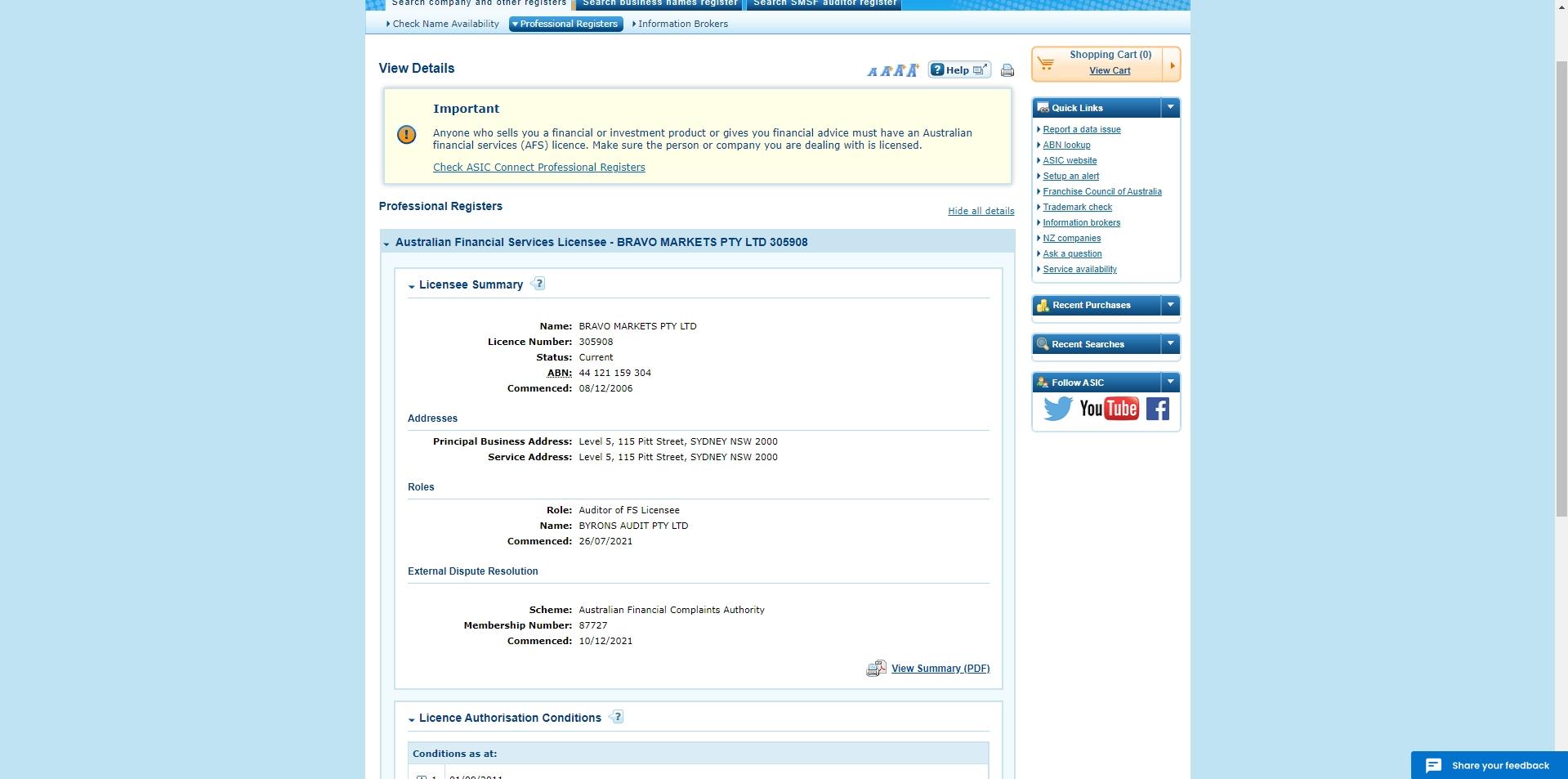Open the ABN lookup quick link
The width and height of the screenshot is (1568, 779).
pos(1066,145)
